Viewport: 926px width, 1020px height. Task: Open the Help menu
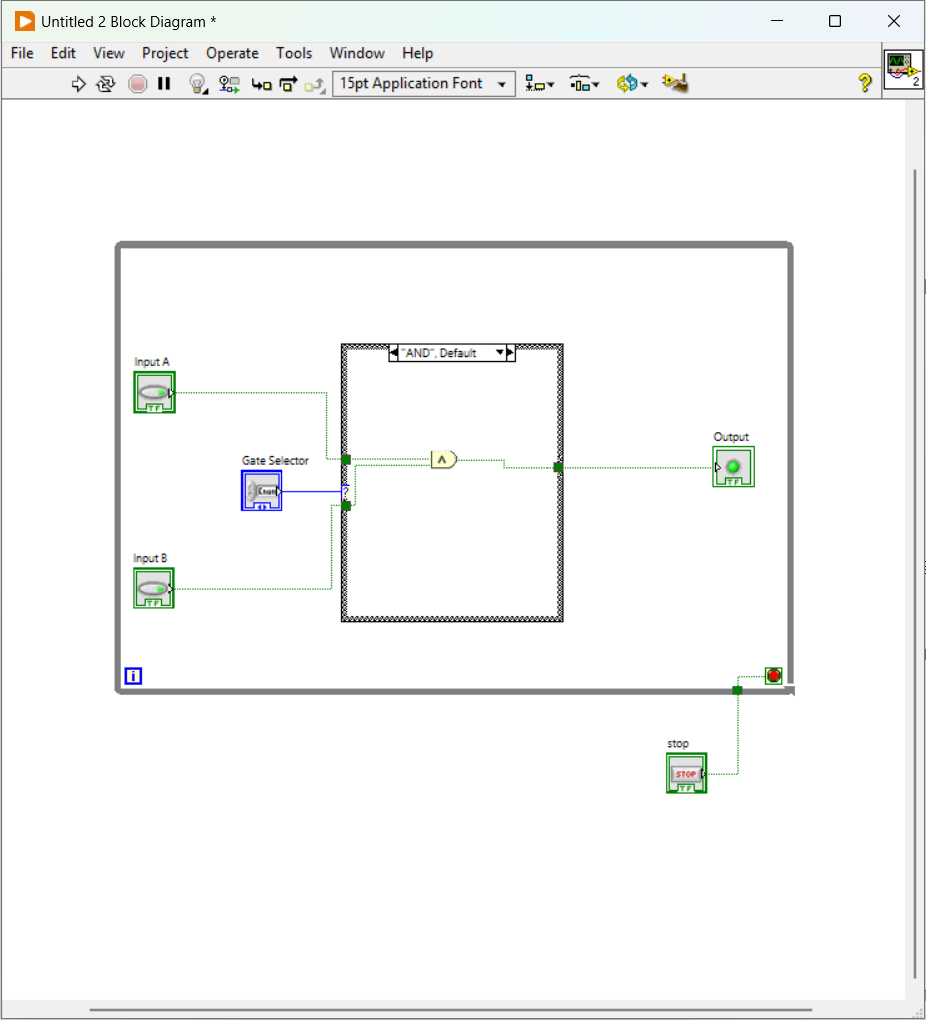[417, 53]
